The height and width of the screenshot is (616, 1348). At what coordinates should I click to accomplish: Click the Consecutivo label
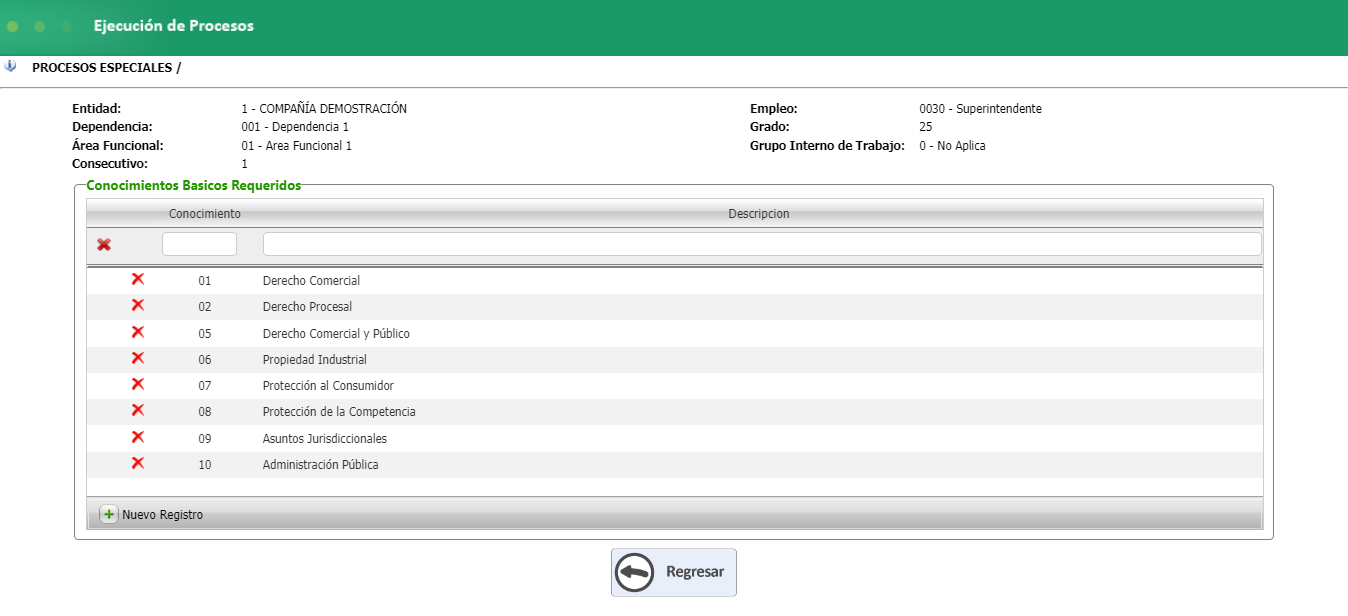[x=110, y=164]
